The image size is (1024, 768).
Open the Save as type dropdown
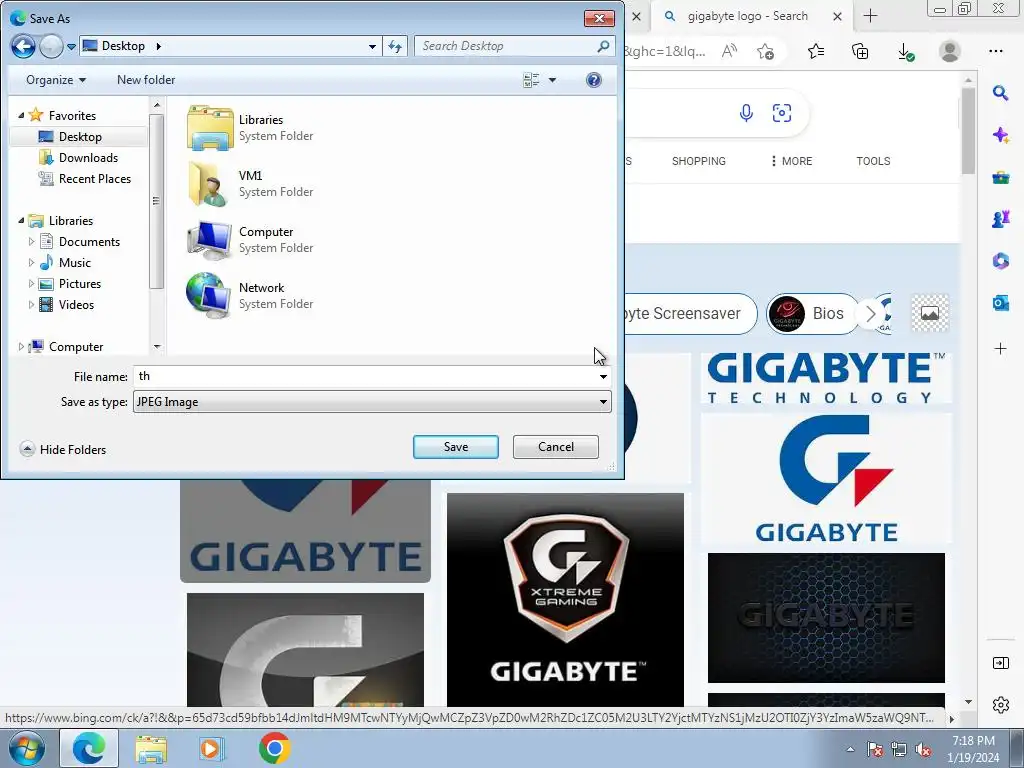372,402
